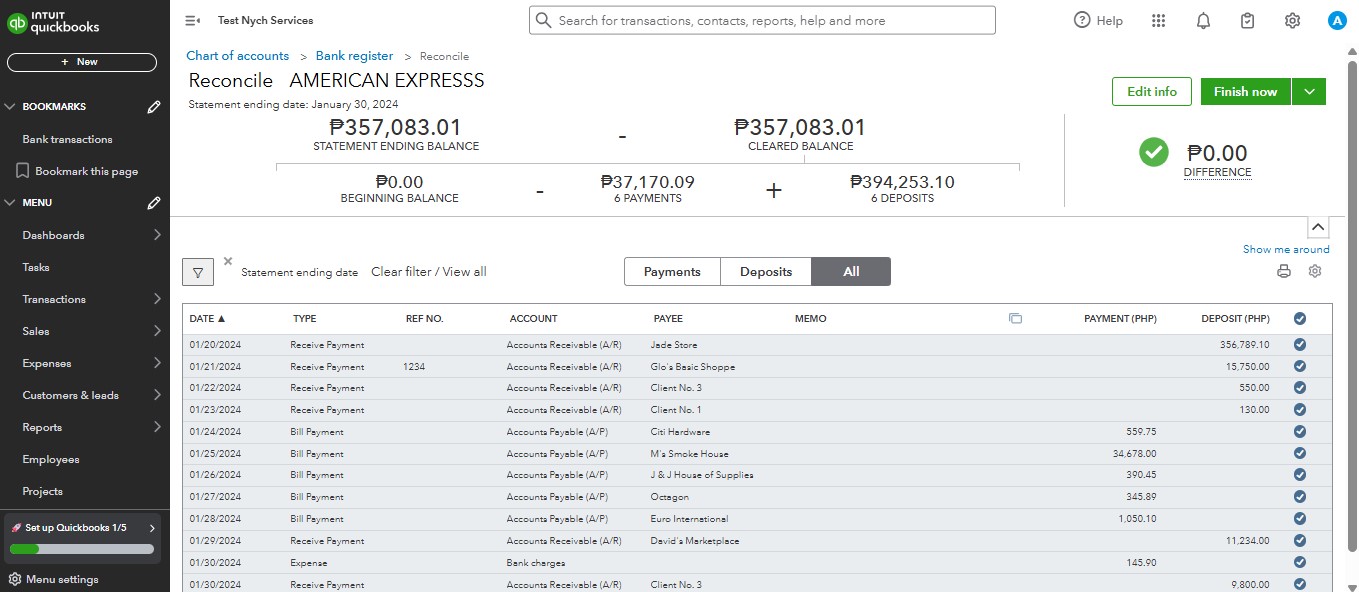Open the clipboard tasks icon in header

coord(1247,20)
